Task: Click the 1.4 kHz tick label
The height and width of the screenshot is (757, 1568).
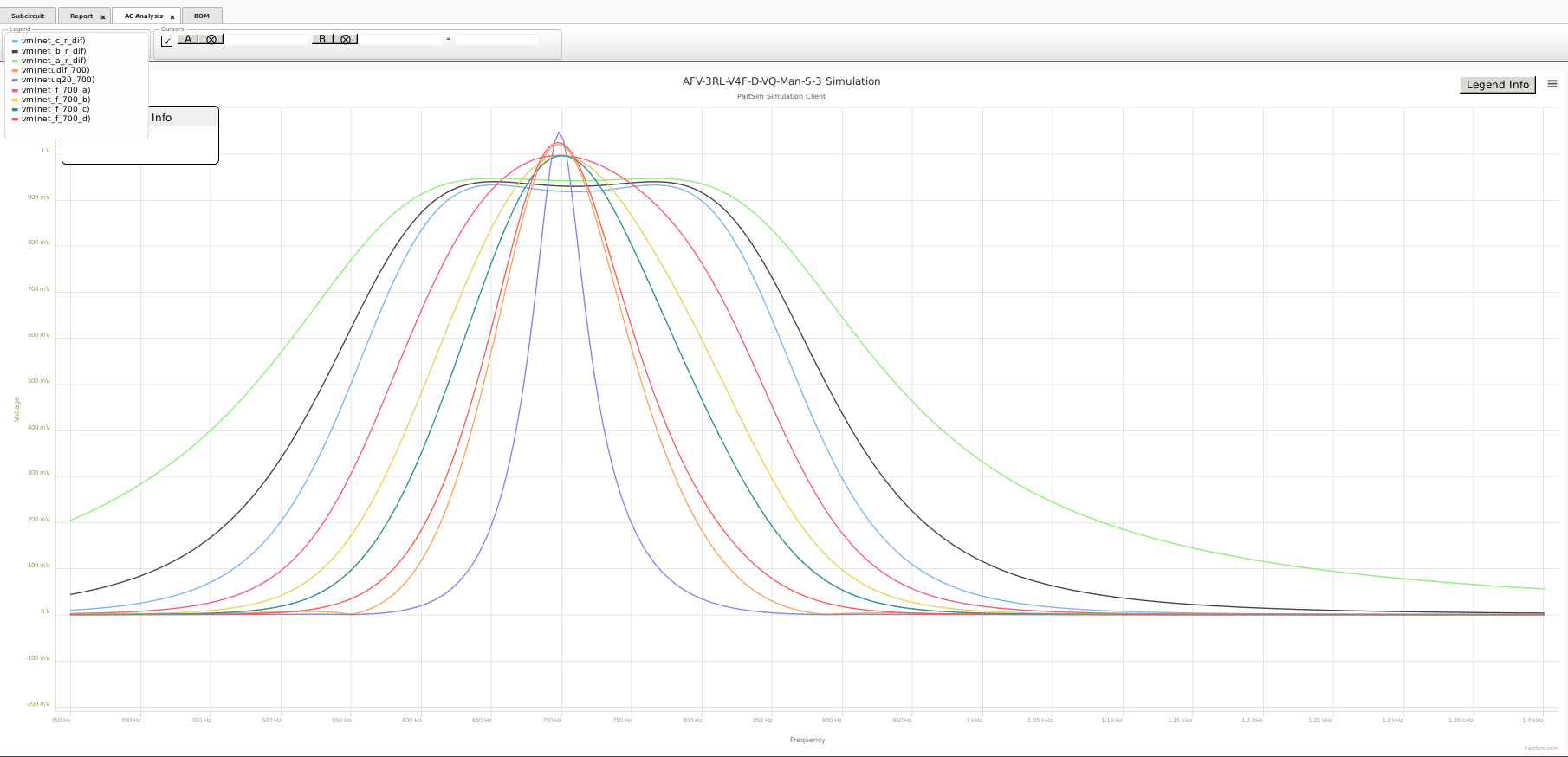Action: pos(1532,720)
